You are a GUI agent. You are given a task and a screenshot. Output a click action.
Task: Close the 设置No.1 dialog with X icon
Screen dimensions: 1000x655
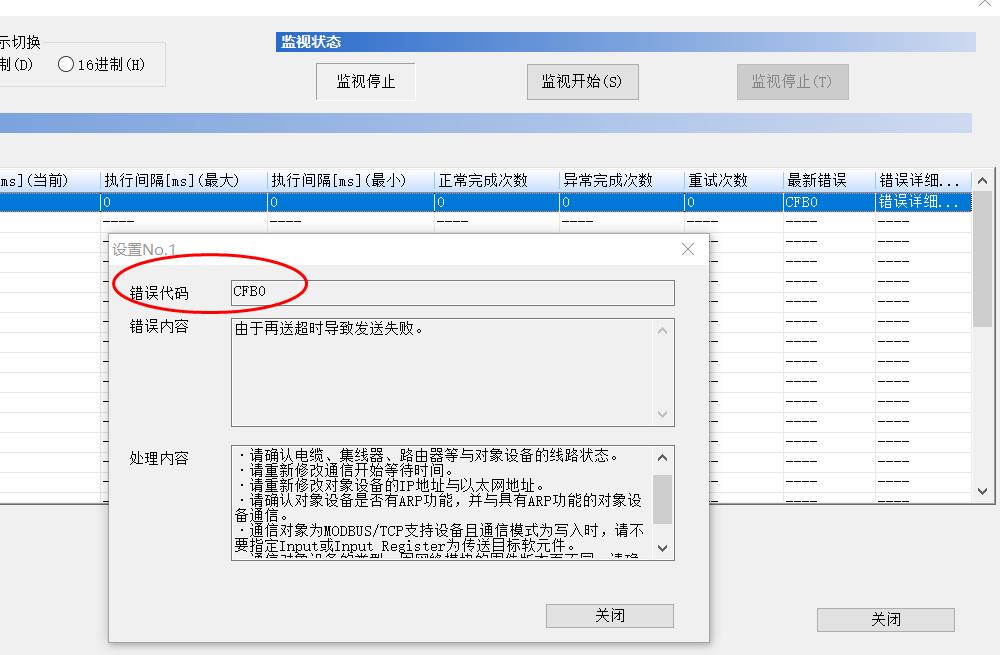point(687,249)
